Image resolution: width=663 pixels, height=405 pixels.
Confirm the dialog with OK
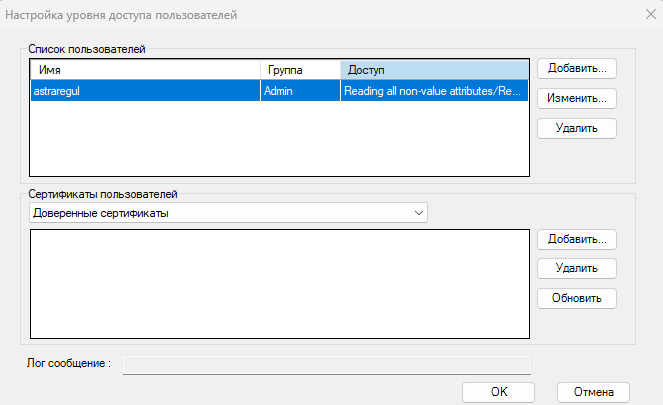click(498, 391)
